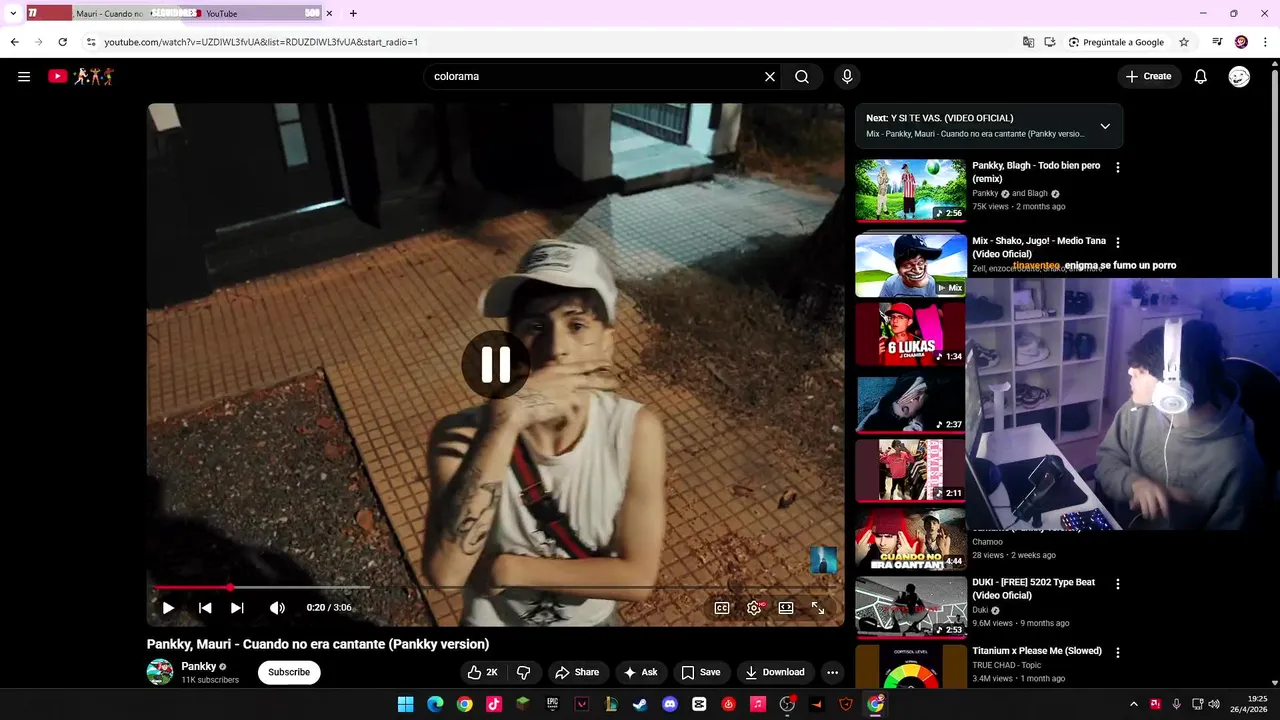1280x720 pixels.
Task: Open the Windows Start menu
Action: click(x=405, y=704)
